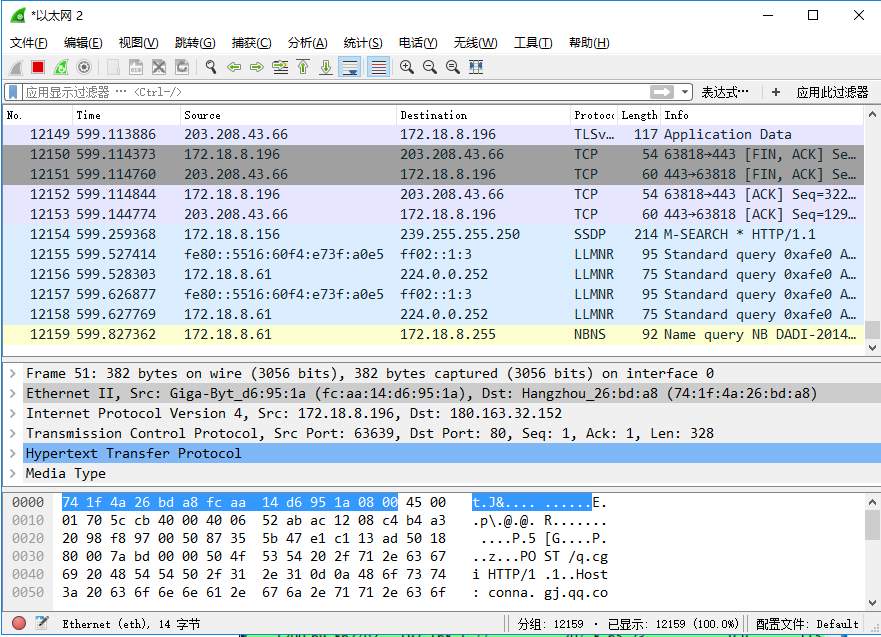Viewport: 881px width, 637px height.
Task: Go back to previous packet
Action: pos(234,67)
